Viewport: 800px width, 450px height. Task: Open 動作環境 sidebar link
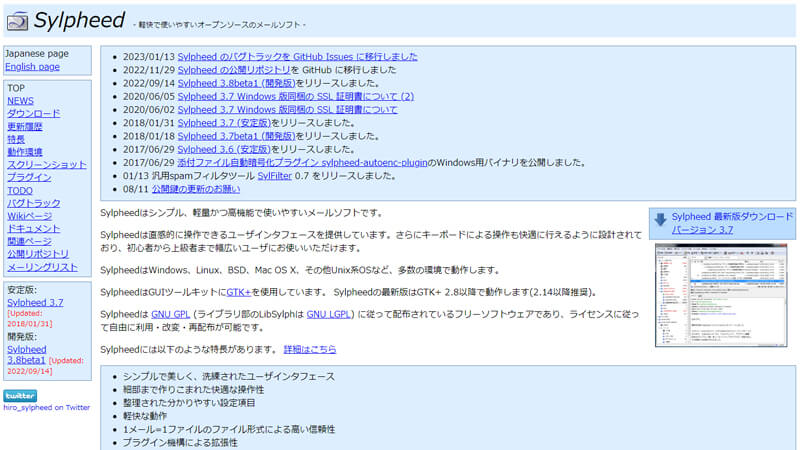(x=24, y=152)
